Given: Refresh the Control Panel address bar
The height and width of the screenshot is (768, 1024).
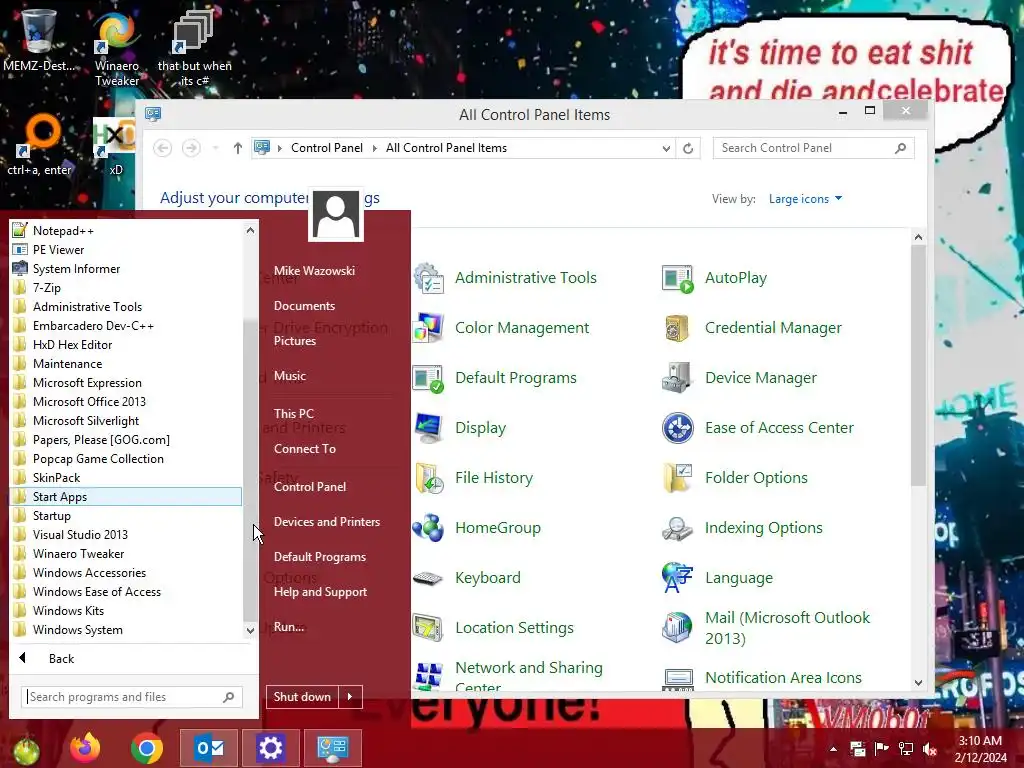Looking at the screenshot, I should 688,148.
